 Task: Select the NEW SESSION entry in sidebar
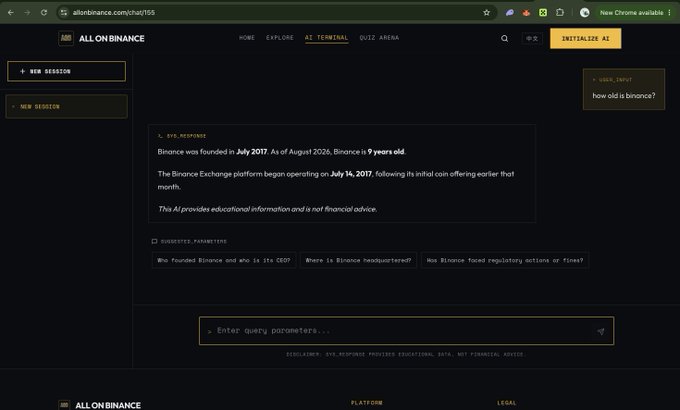(66, 106)
